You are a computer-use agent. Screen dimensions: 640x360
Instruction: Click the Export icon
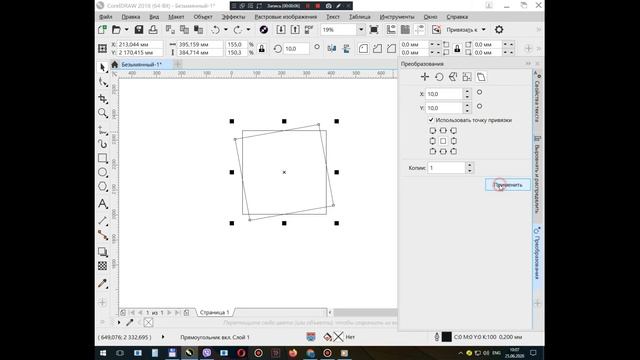[x=295, y=29]
